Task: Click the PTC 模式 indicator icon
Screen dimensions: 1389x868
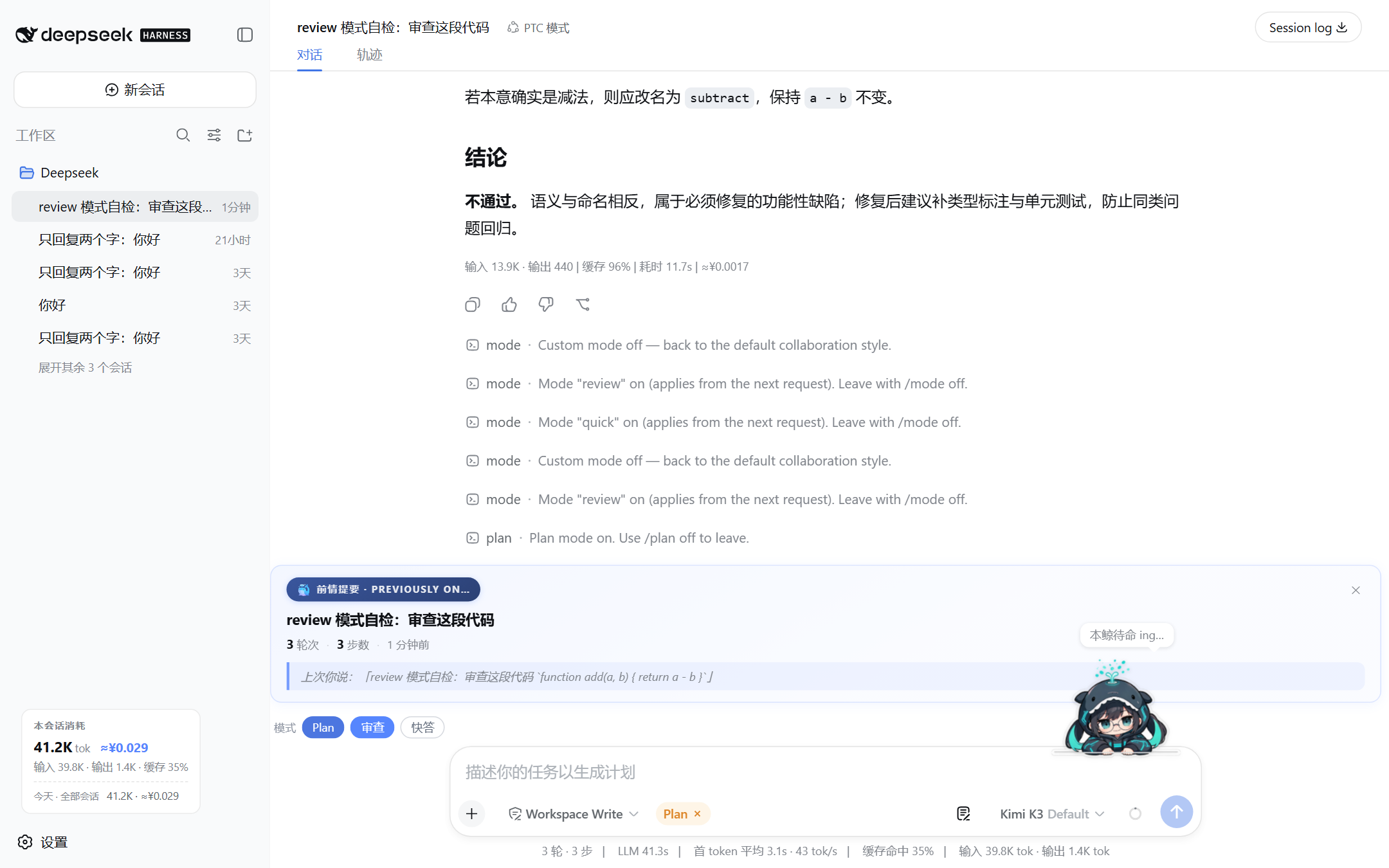Action: click(x=513, y=28)
